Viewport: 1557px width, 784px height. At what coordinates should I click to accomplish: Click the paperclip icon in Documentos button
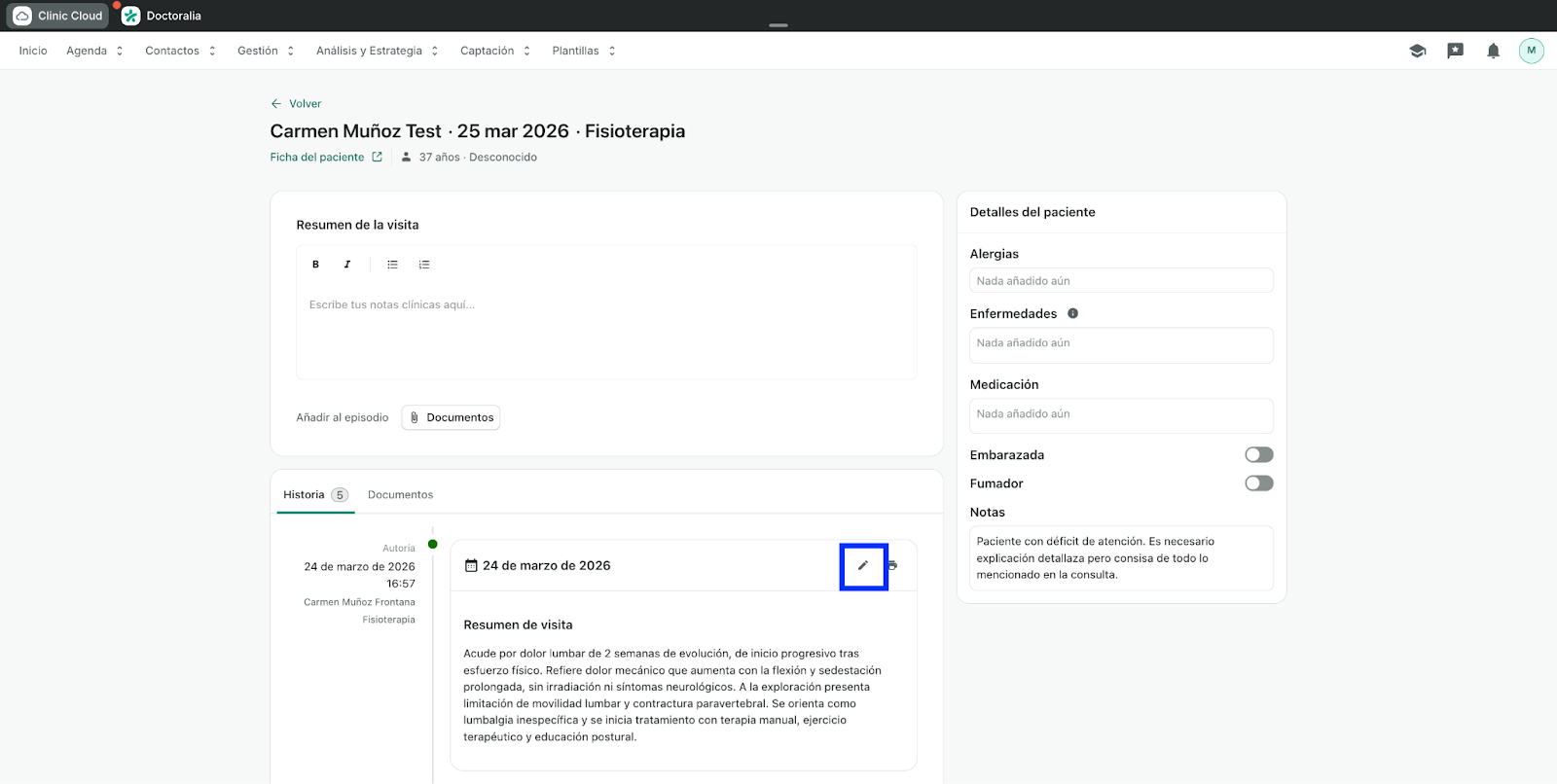tap(415, 417)
